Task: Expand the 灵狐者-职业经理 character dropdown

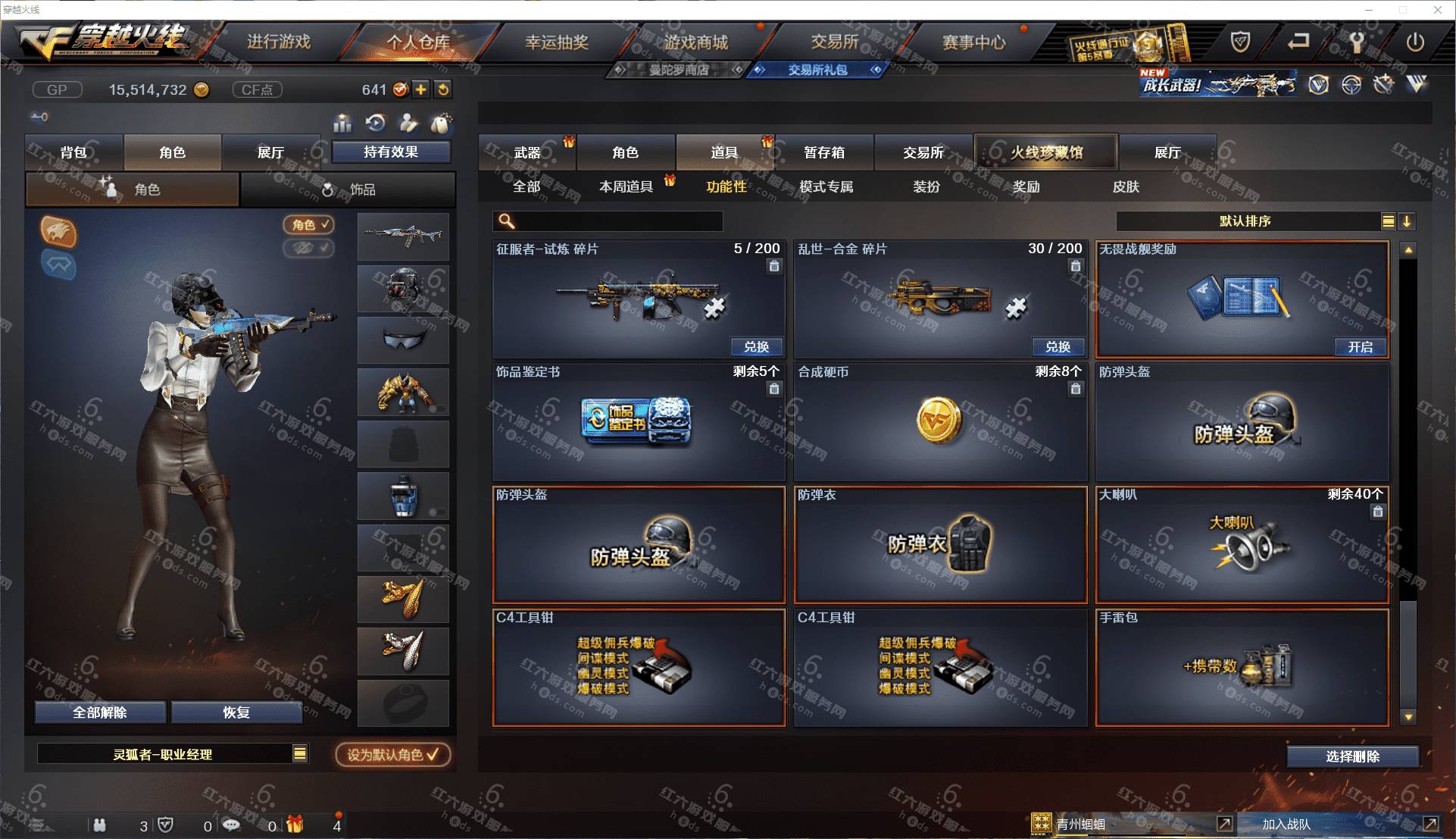Action: pyautogui.click(x=300, y=753)
